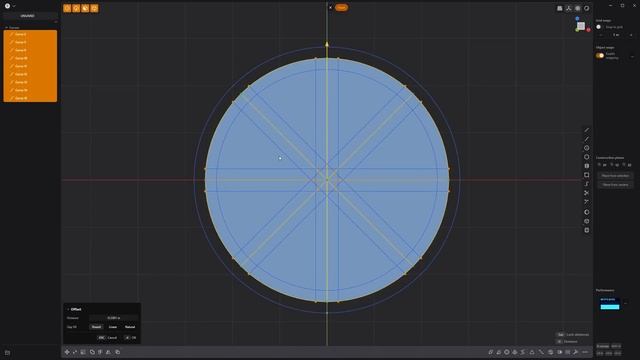Select the Spiral curve tool

(x=587, y=184)
